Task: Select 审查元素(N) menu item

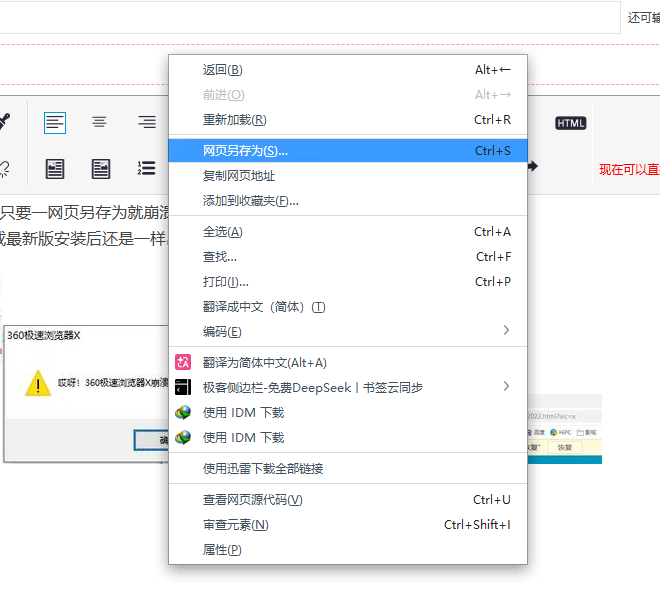Action: pyautogui.click(x=348, y=525)
